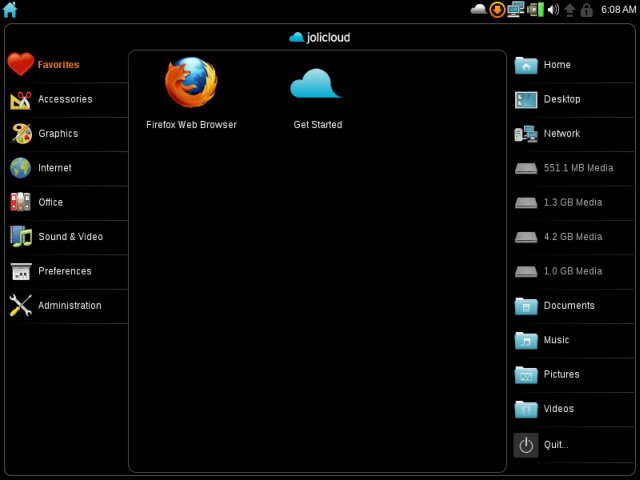
Task: Click the blue home icon in top panel
Action: (x=10, y=10)
